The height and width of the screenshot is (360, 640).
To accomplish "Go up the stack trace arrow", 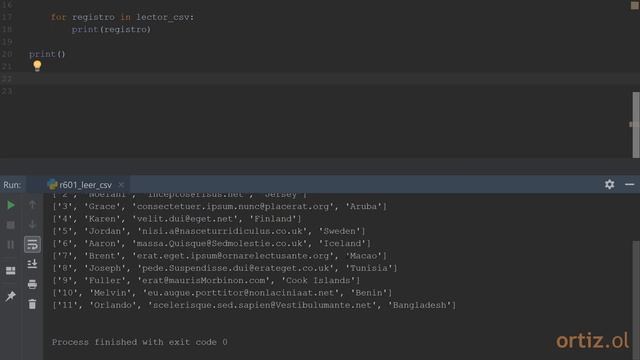I will click(x=32, y=205).
